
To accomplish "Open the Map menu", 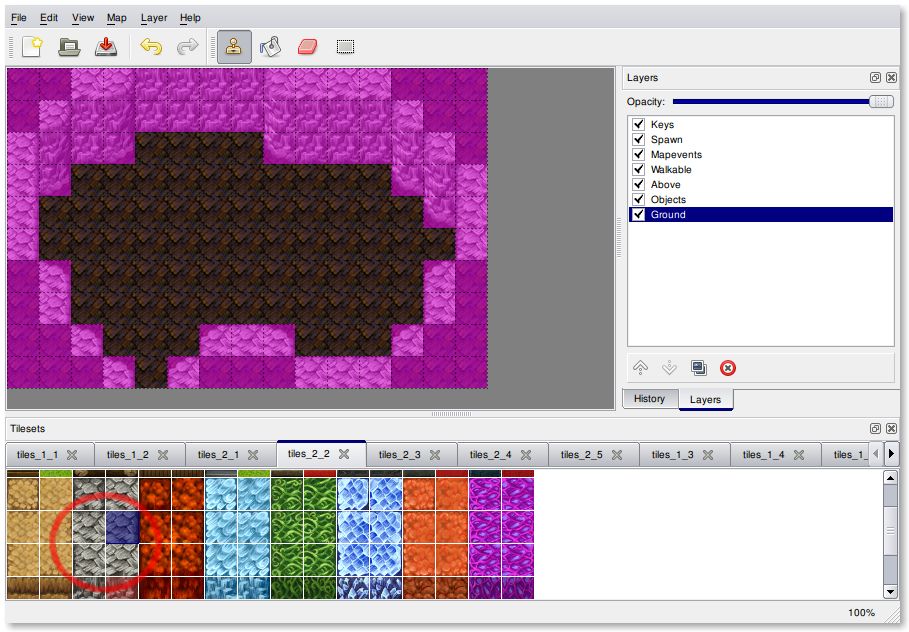I will [117, 18].
